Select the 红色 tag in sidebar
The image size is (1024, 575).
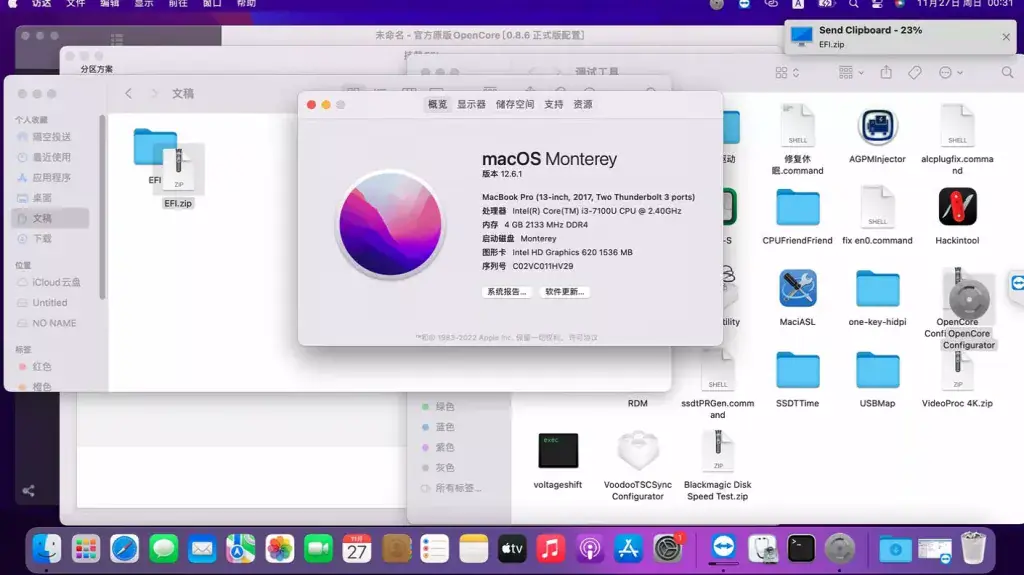click(x=41, y=367)
